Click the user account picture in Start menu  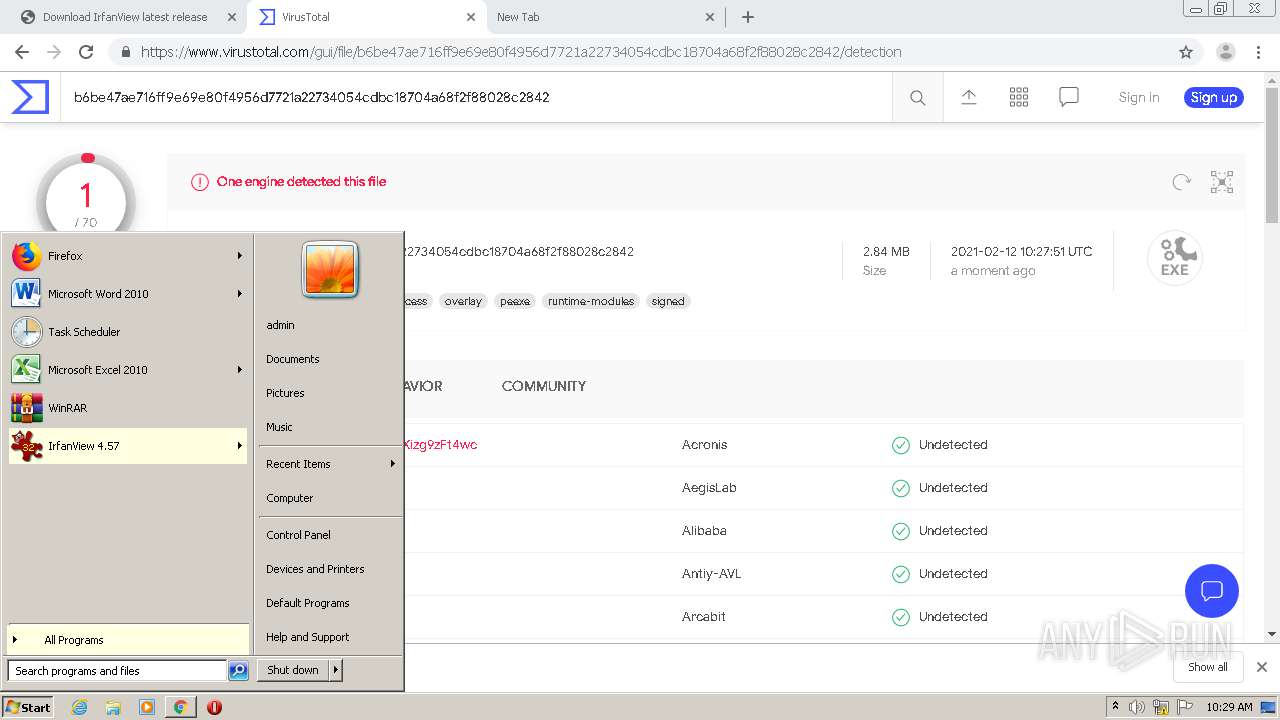point(330,270)
